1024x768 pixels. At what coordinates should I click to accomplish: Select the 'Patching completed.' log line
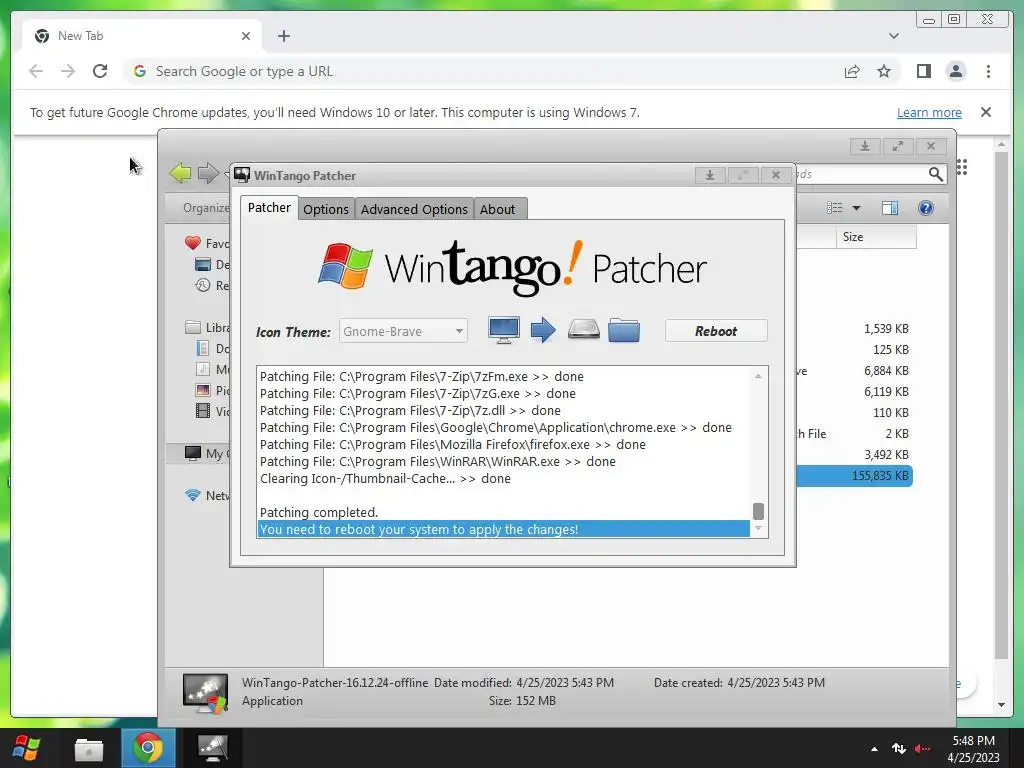[x=319, y=512]
